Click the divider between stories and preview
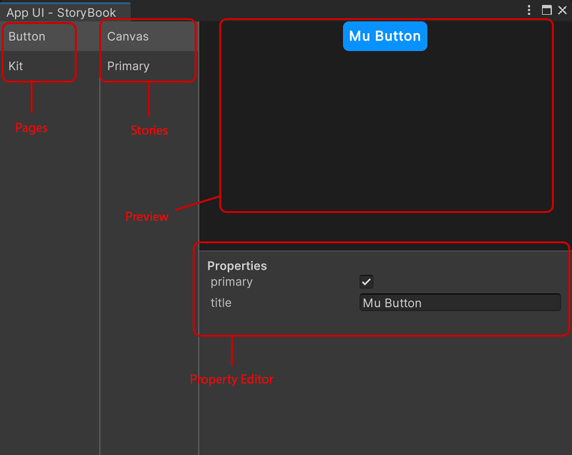 [x=199, y=238]
